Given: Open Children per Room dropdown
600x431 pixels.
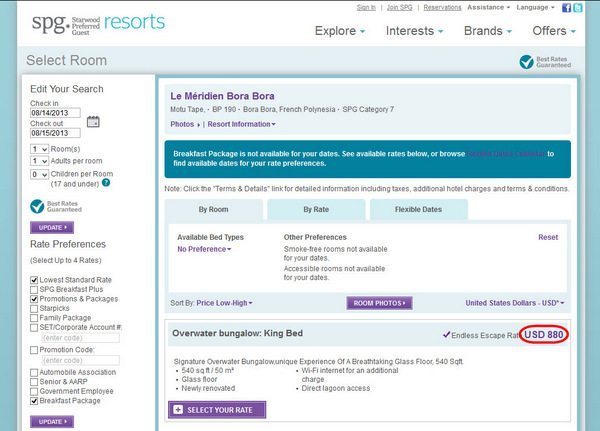Looking at the screenshot, I should [x=39, y=175].
